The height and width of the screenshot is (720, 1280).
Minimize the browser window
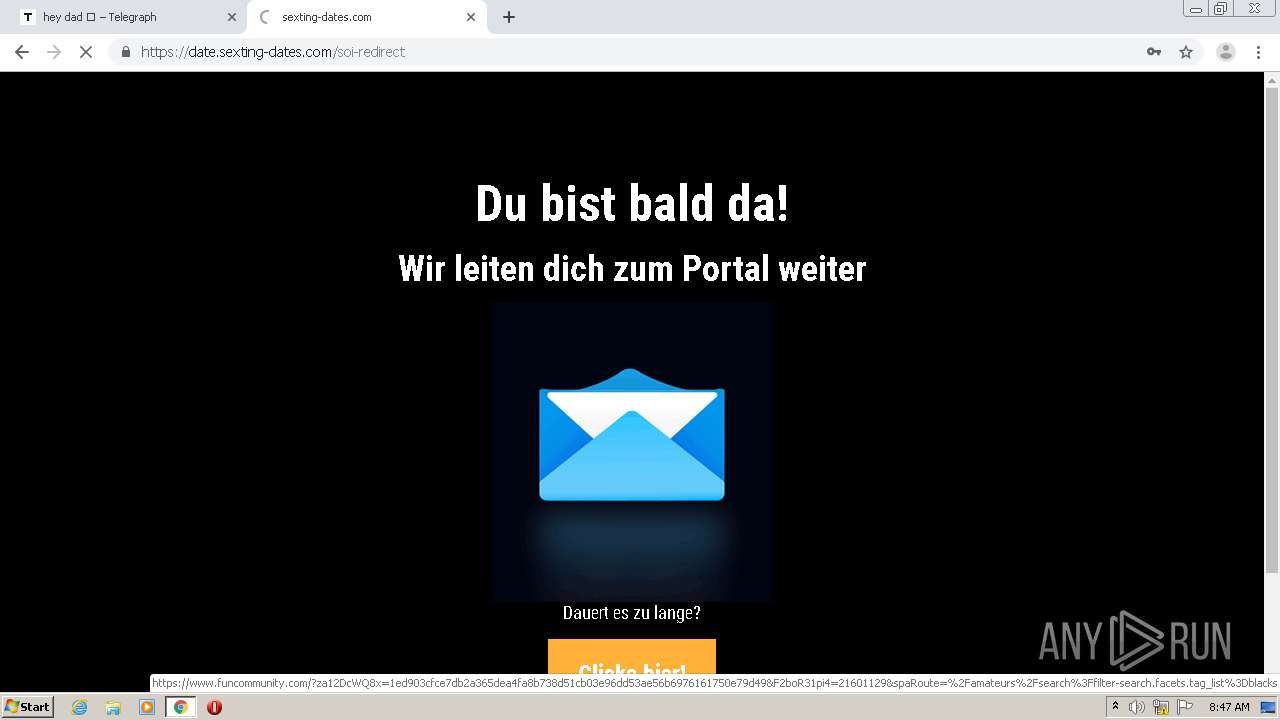(x=1196, y=8)
